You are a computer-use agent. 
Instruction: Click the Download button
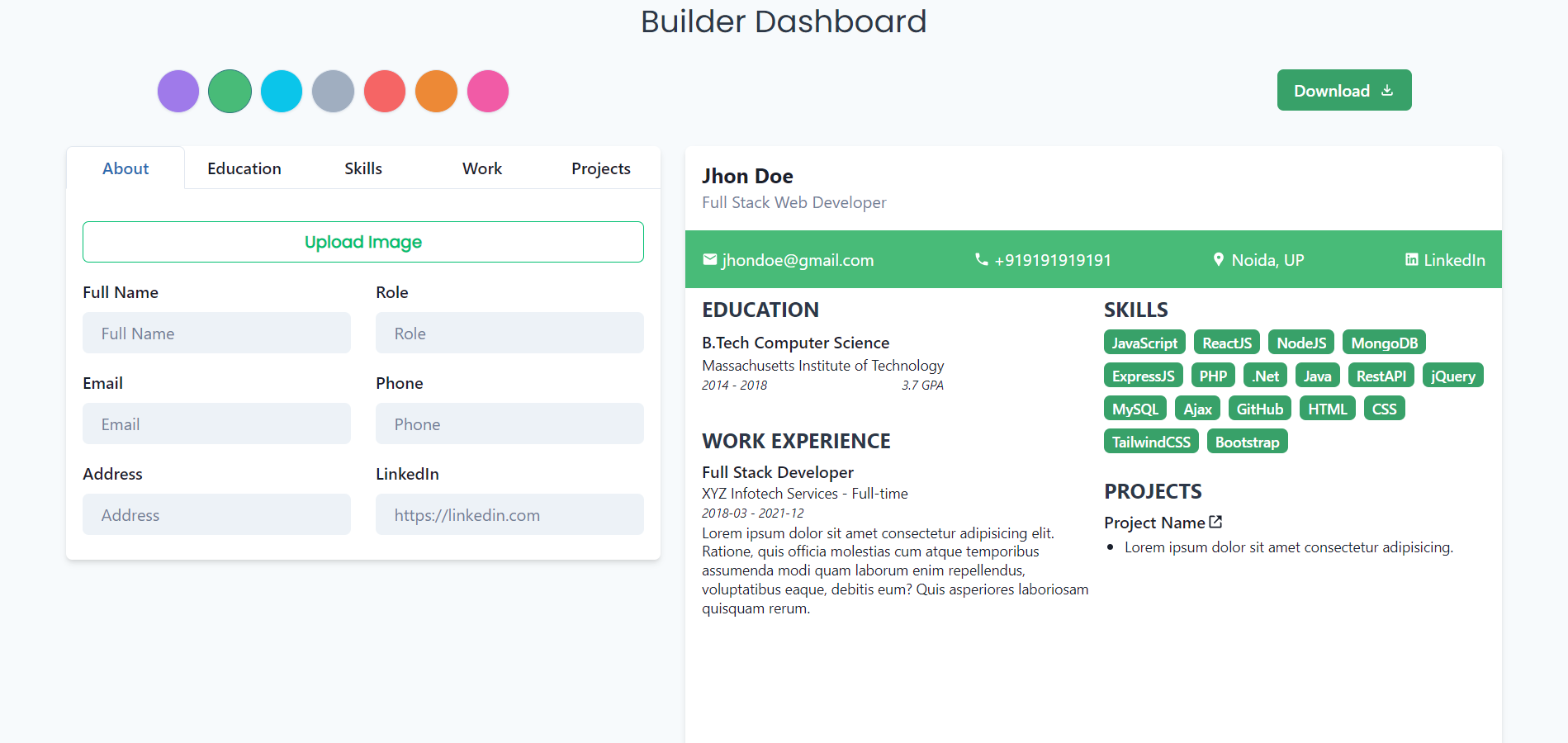pos(1343,90)
